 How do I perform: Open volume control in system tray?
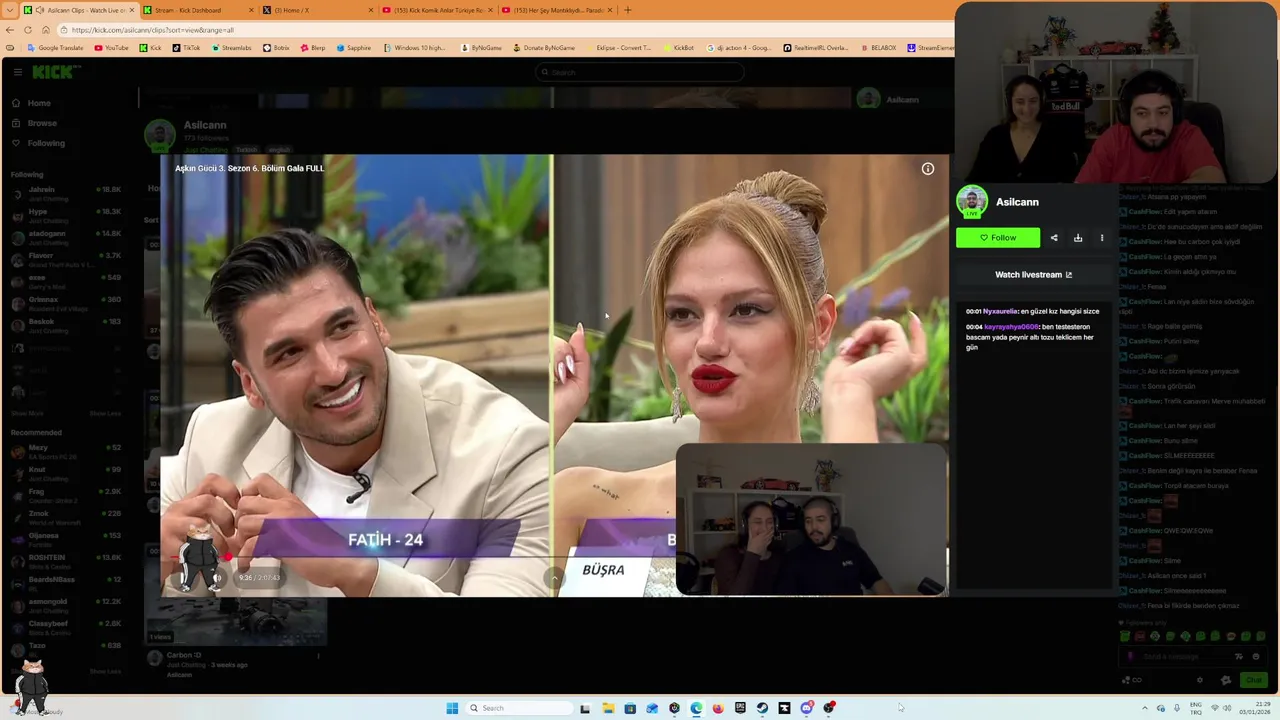pos(1229,708)
